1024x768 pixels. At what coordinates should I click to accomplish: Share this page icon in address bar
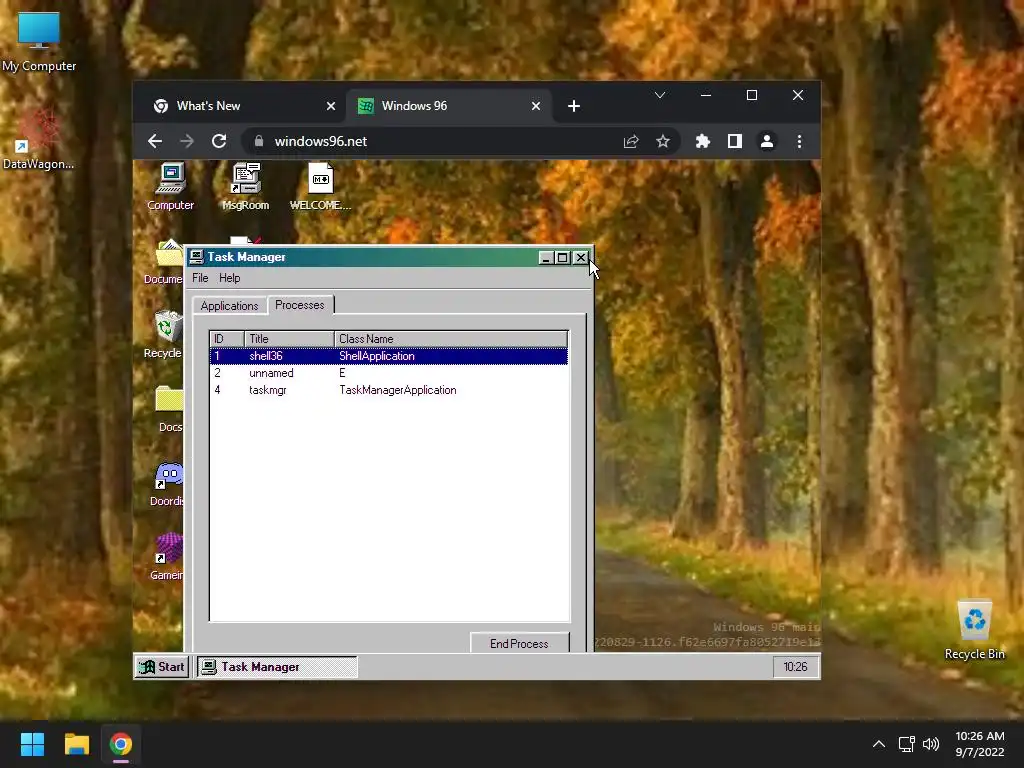(x=631, y=141)
